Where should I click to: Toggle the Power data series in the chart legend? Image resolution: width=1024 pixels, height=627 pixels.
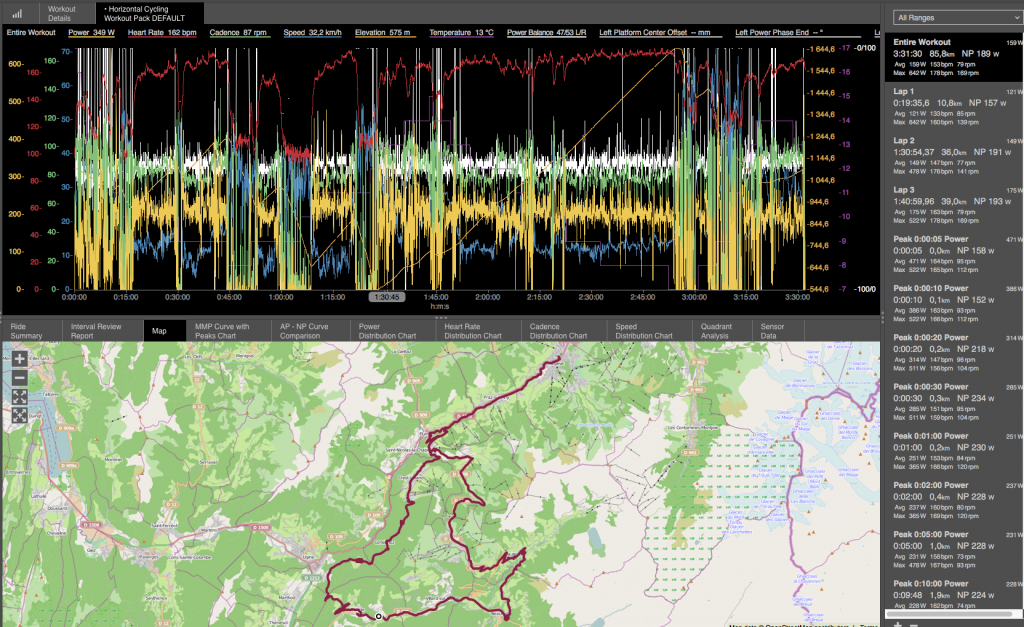(90, 33)
